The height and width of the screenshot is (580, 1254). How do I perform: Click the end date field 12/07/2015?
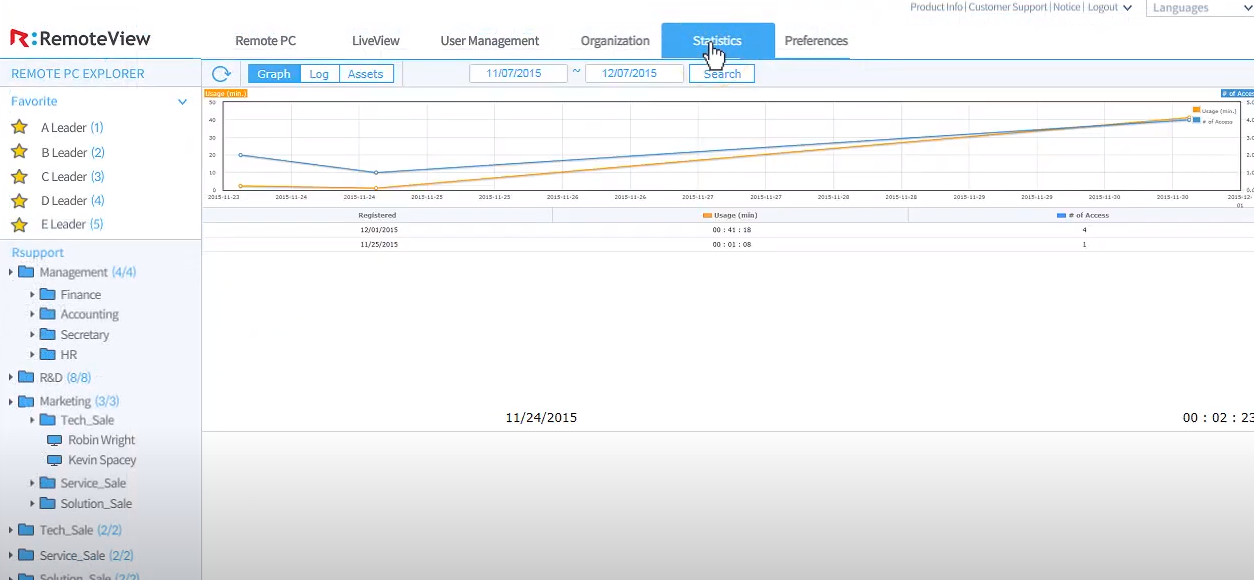[x=634, y=74]
